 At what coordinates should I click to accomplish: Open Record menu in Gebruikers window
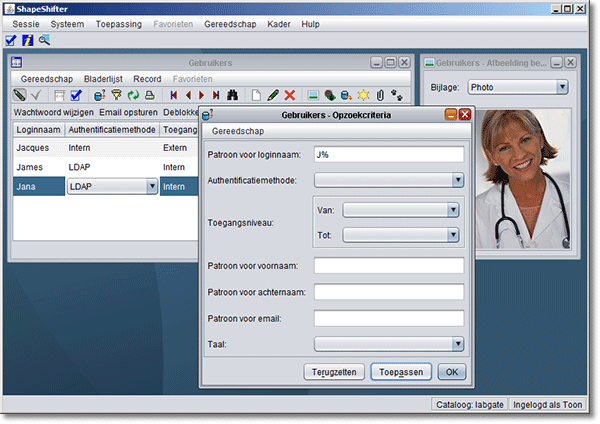coord(147,79)
